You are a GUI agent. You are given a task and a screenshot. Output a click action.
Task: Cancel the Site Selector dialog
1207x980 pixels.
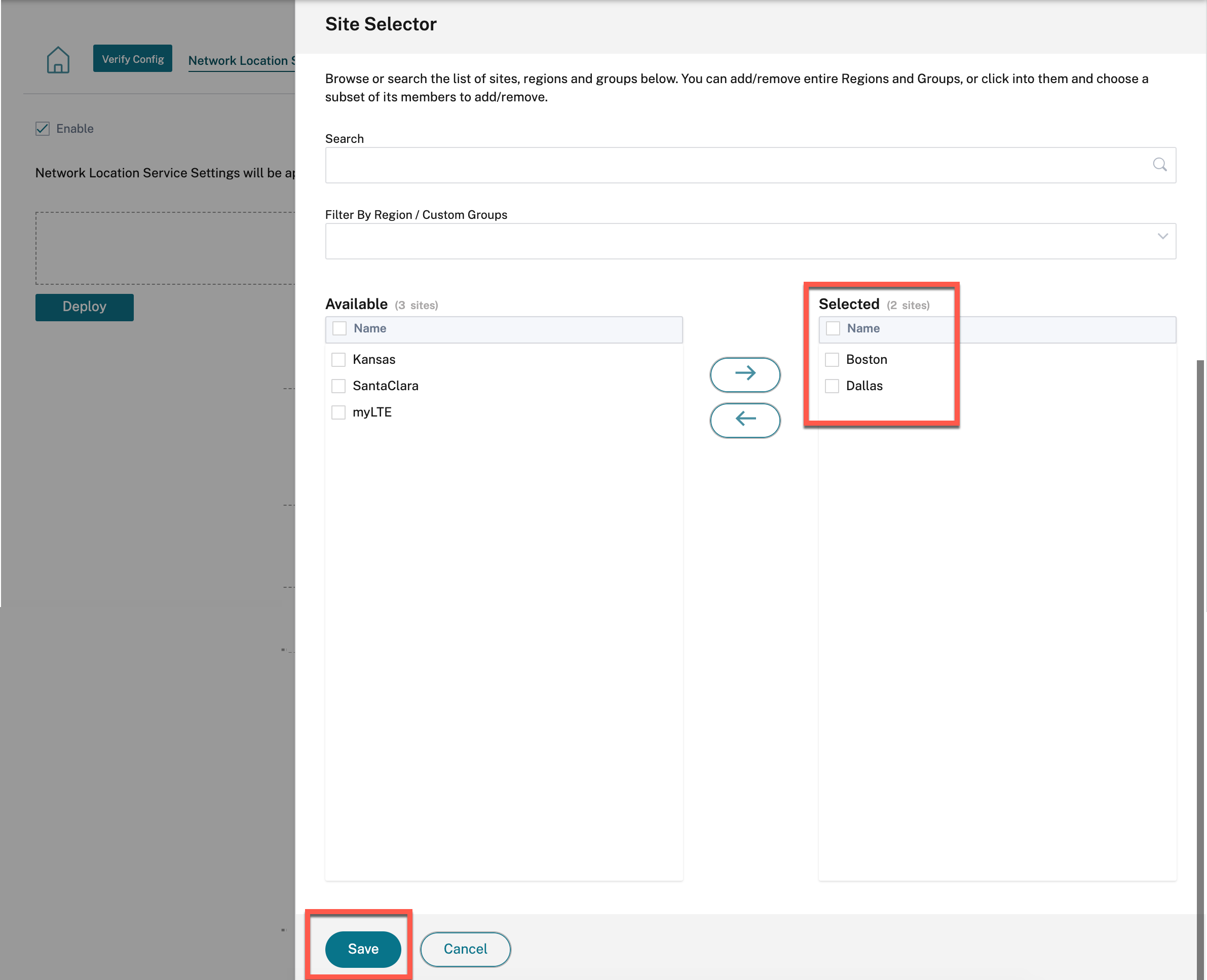coord(465,949)
